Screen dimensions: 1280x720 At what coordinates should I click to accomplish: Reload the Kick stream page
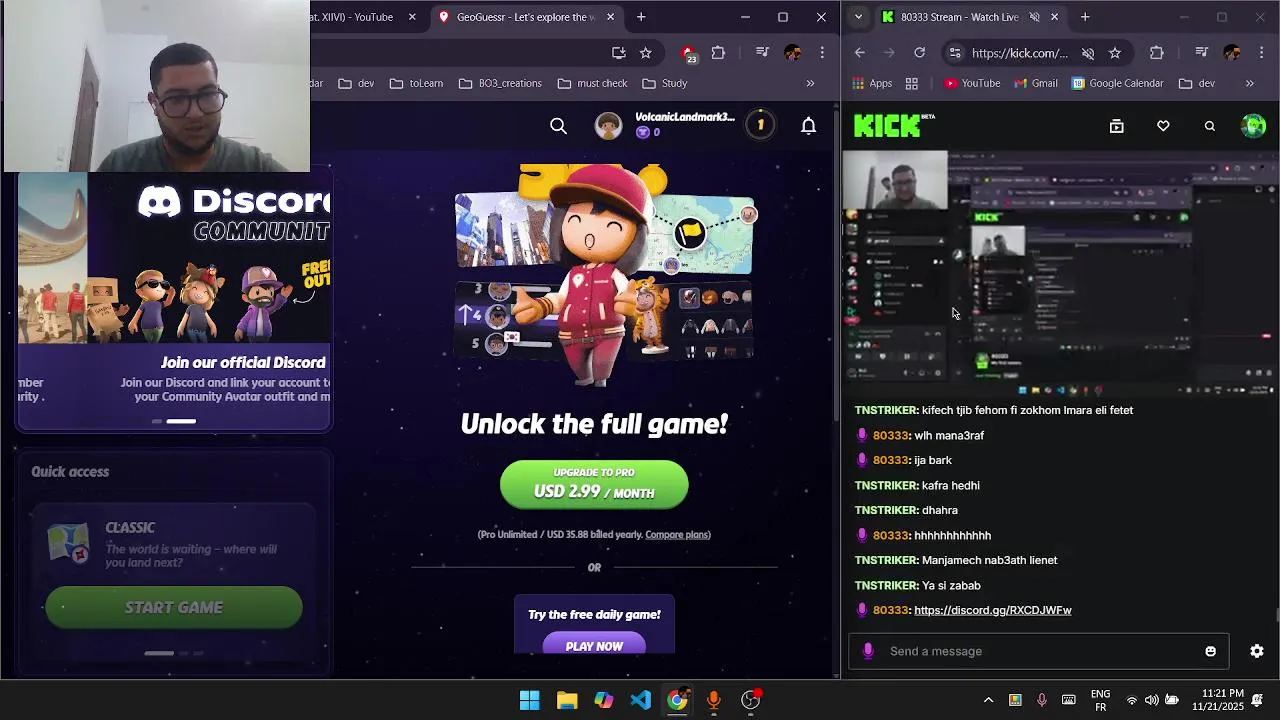tap(920, 53)
